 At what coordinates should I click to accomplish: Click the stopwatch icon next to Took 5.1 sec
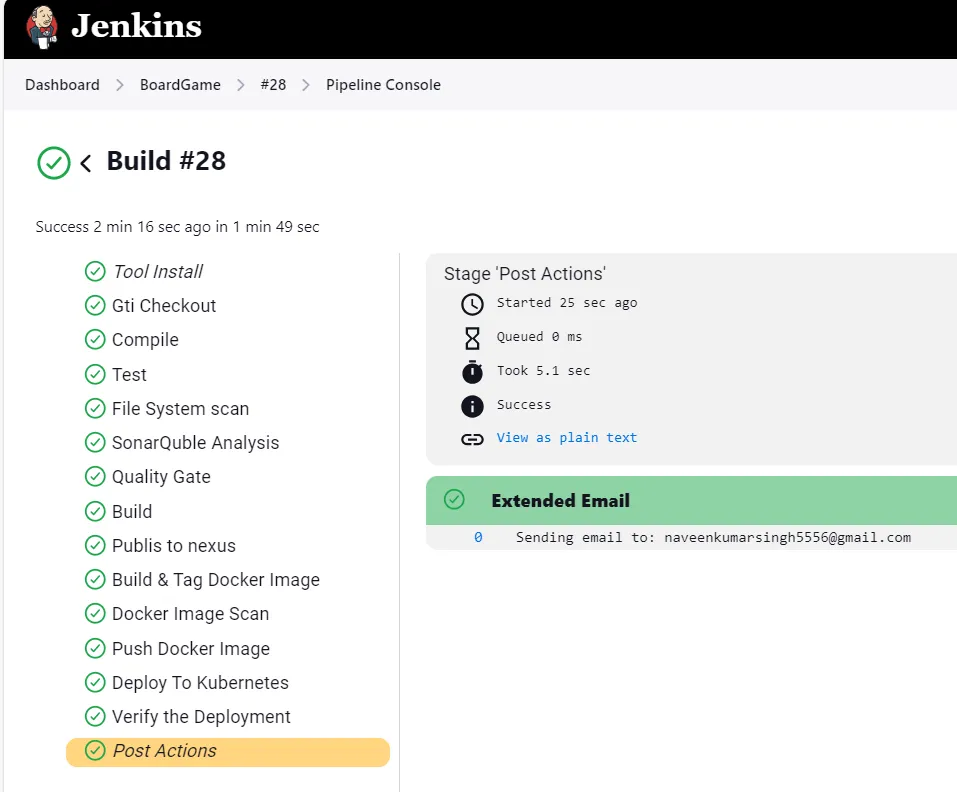pyautogui.click(x=472, y=372)
